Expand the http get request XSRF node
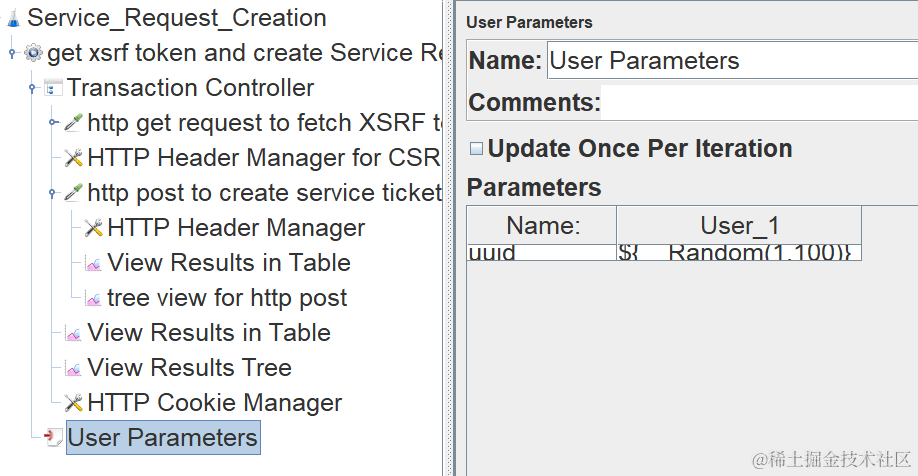The image size is (918, 476). tap(52, 123)
